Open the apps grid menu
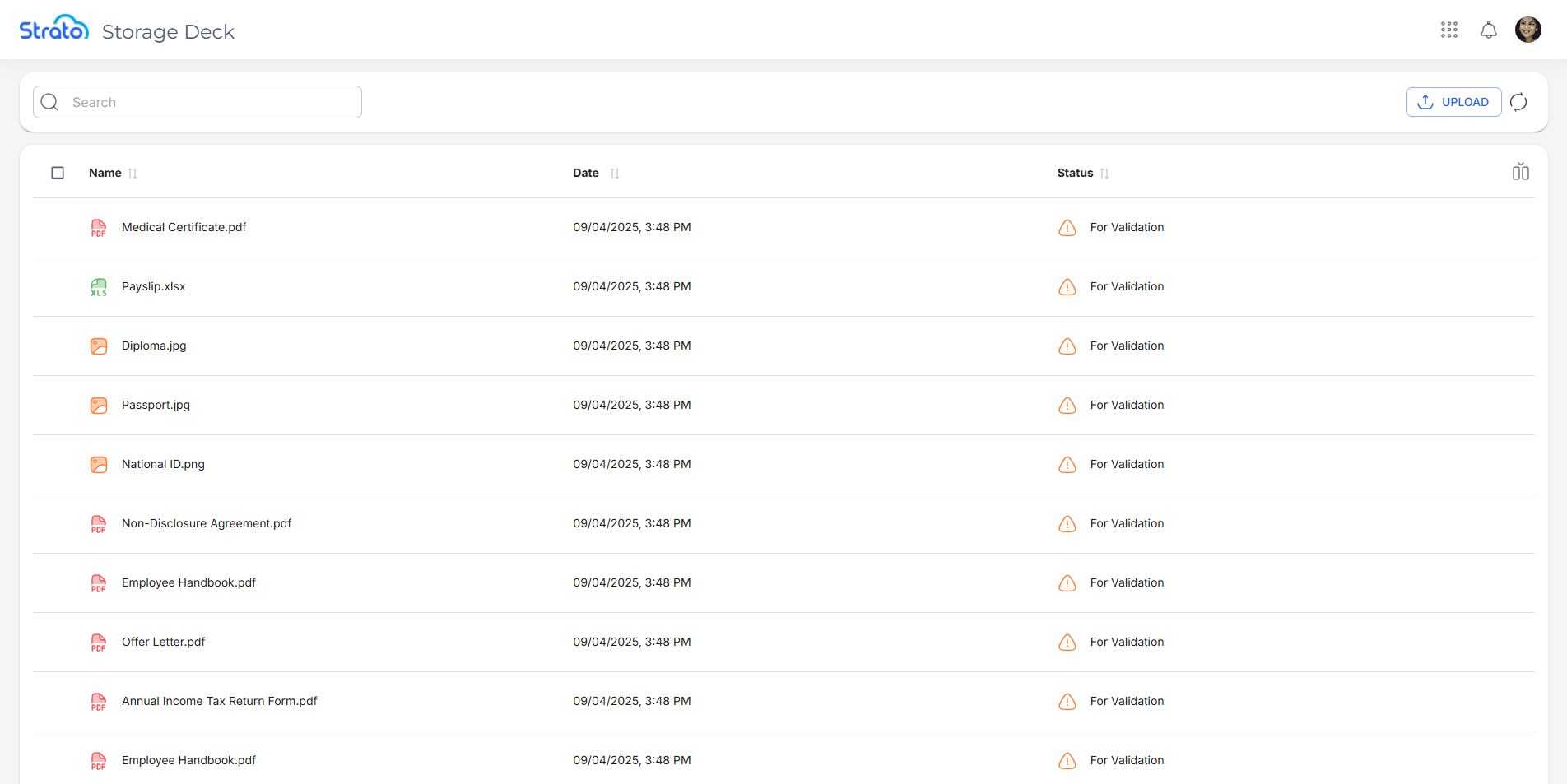 tap(1449, 30)
